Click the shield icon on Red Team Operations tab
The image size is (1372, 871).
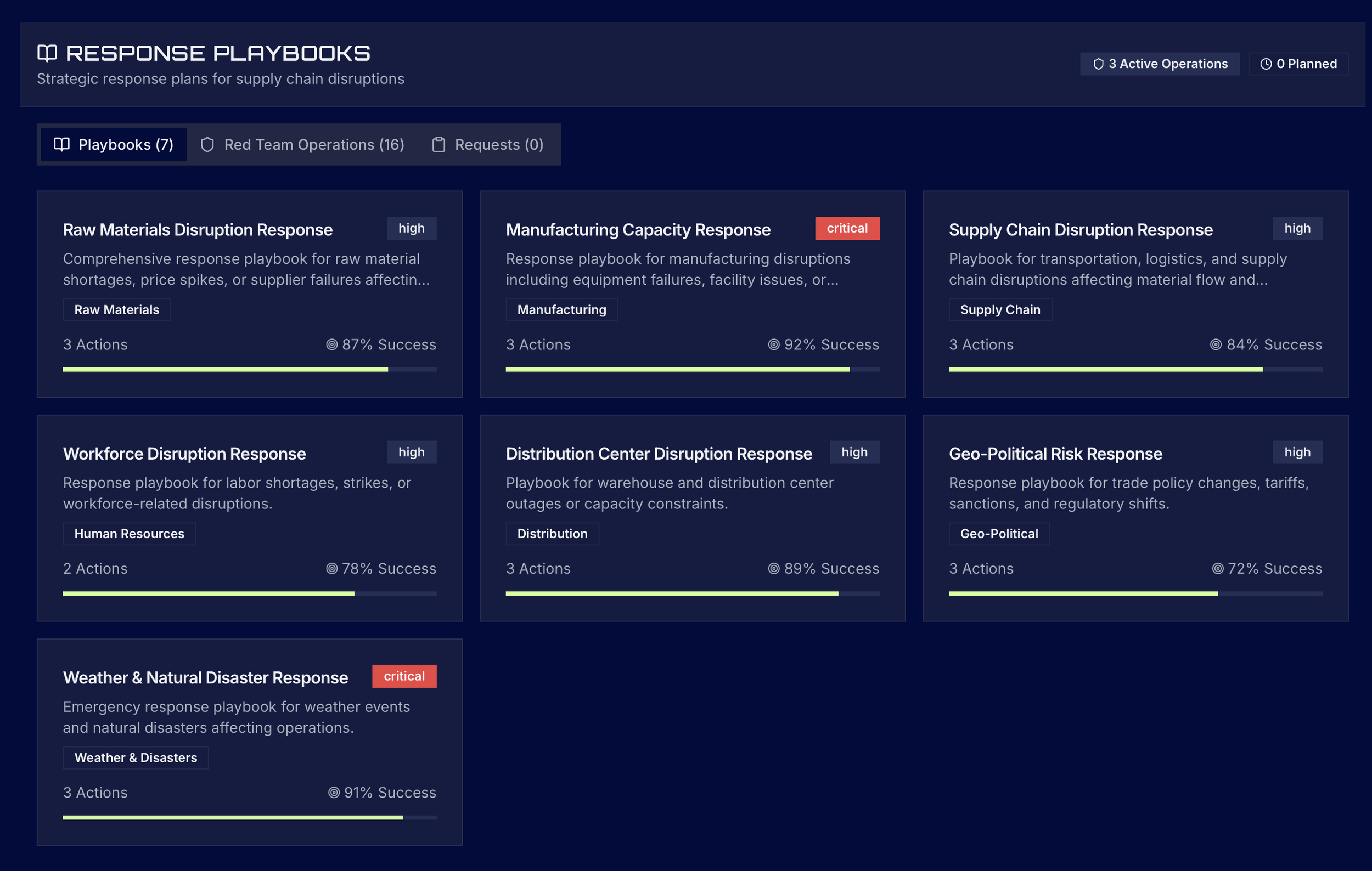207,145
